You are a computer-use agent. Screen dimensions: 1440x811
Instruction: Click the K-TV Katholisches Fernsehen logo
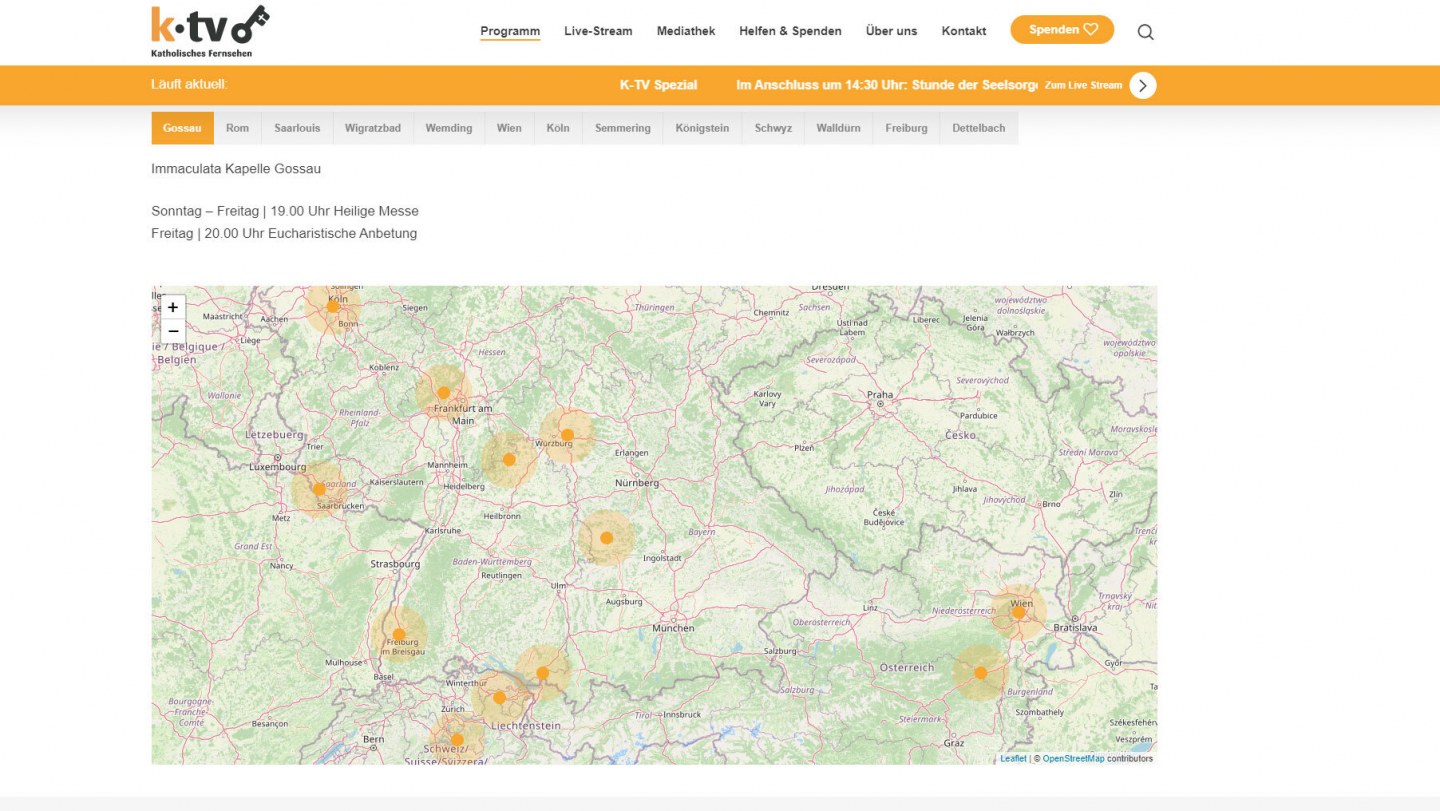[210, 31]
